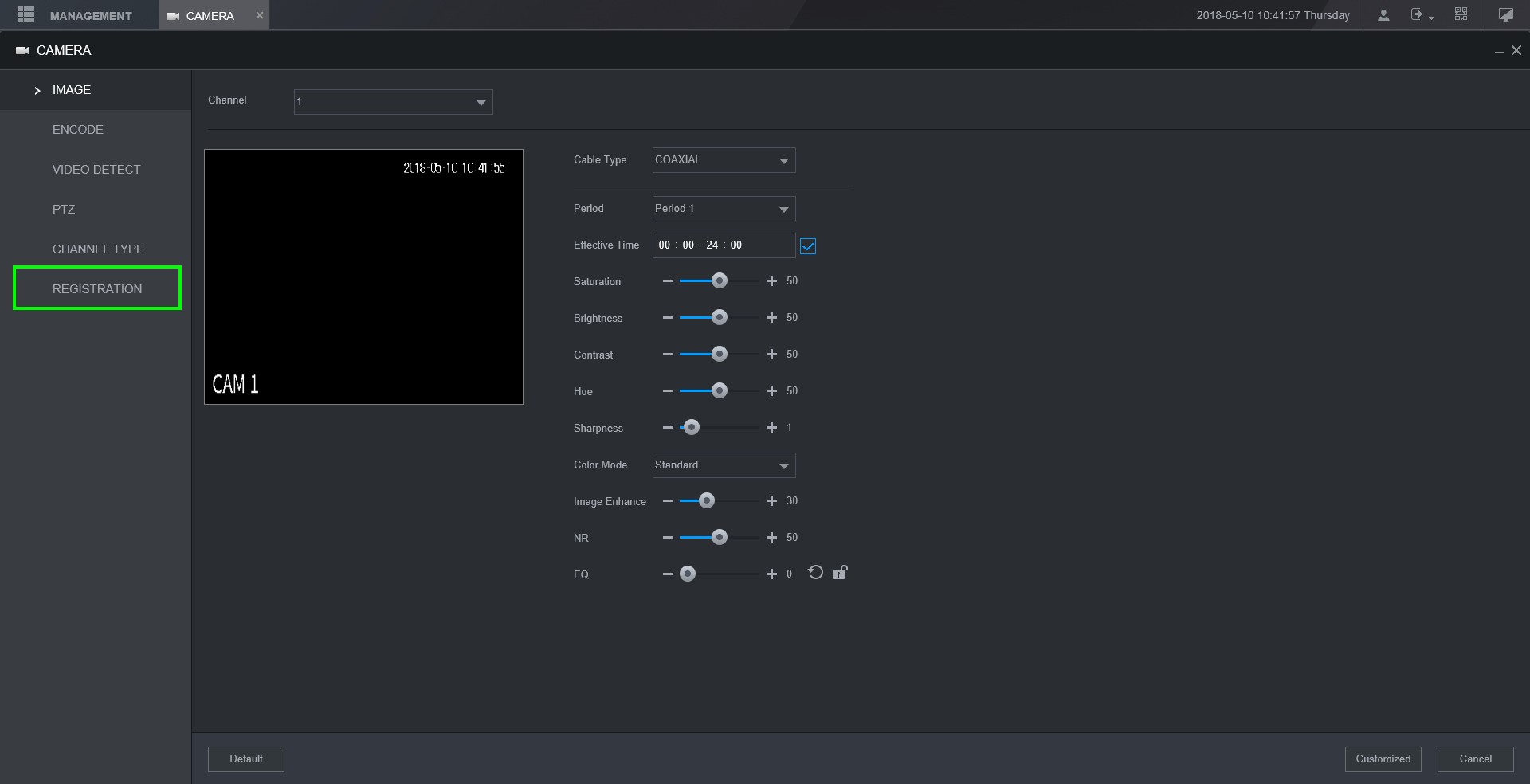Screen dimensions: 1530x784
Task: Reset EQ with the circular arrow icon
Action: [x=815, y=573]
